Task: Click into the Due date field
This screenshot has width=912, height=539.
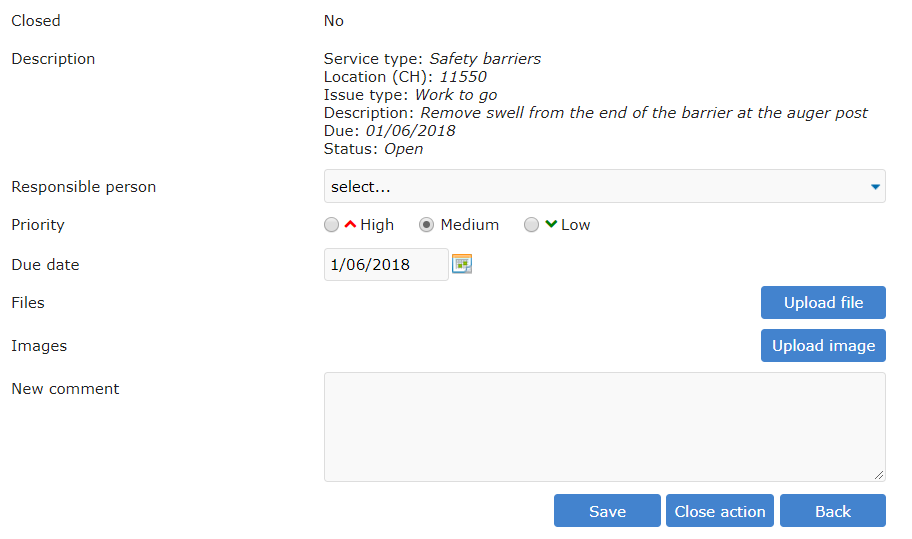Action: coord(386,265)
